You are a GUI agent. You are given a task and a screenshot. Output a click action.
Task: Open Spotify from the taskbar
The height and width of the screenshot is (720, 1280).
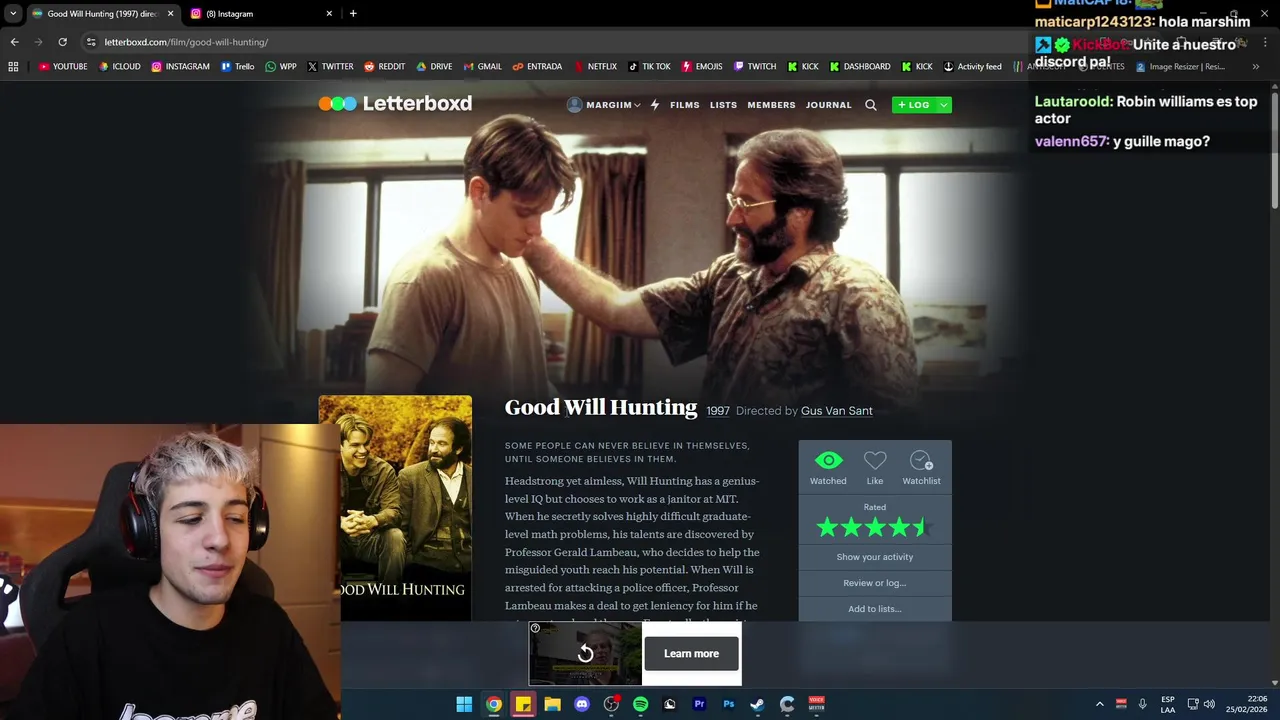[x=640, y=704]
